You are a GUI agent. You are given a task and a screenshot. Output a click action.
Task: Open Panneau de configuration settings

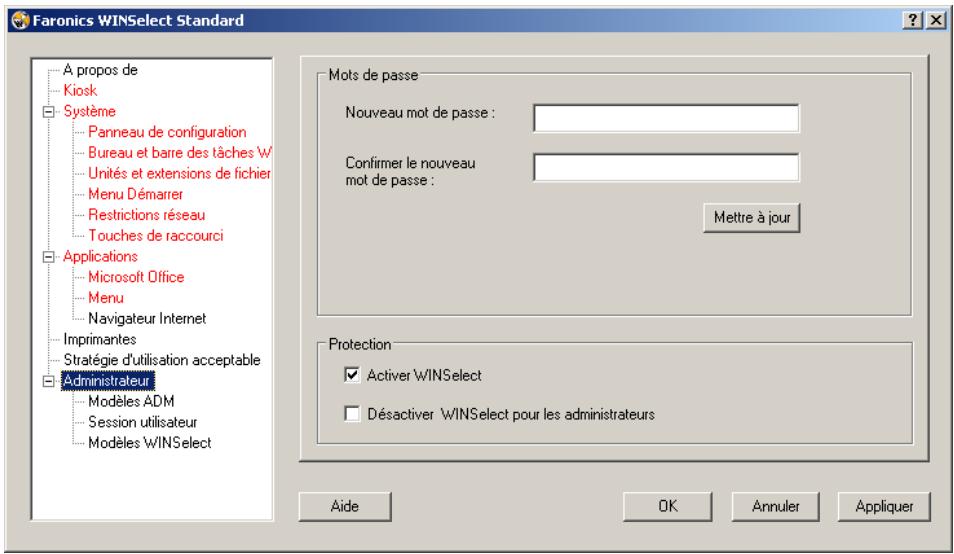[167, 132]
